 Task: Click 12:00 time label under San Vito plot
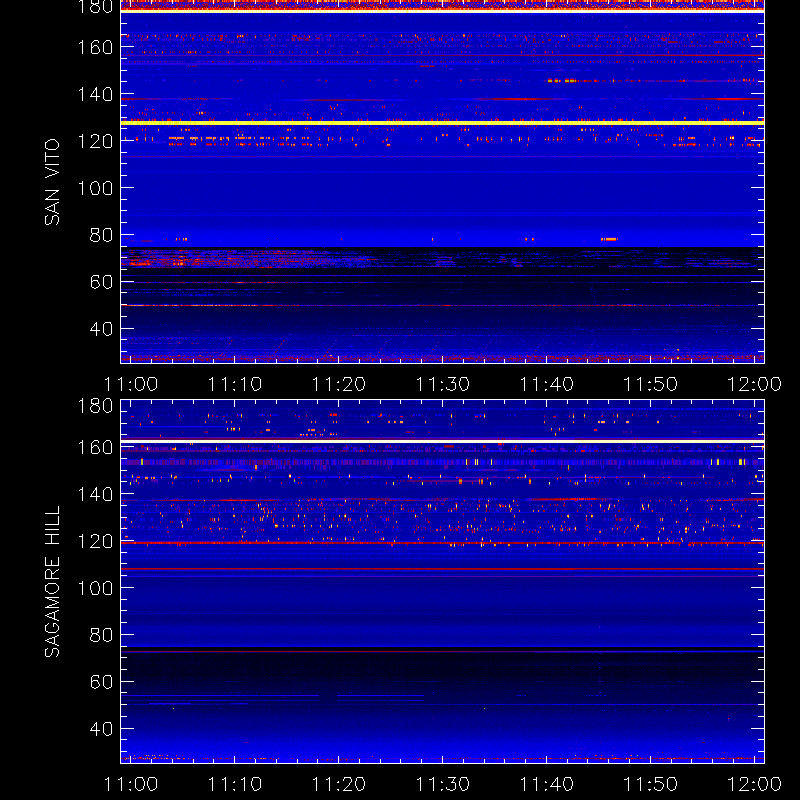point(754,384)
